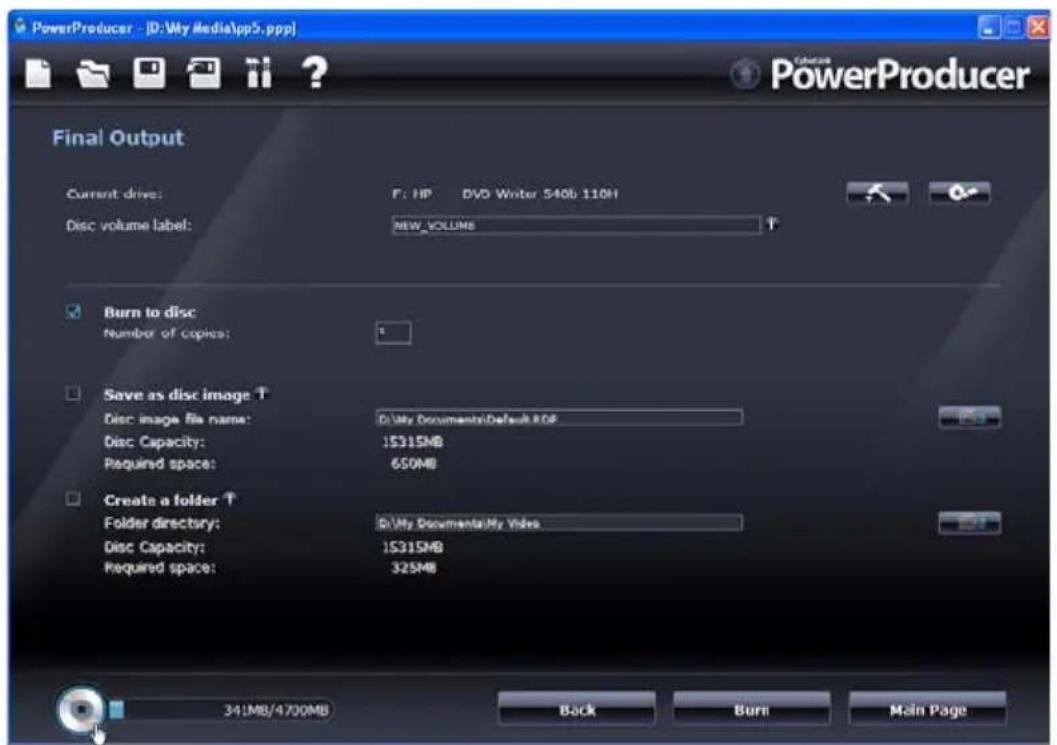Click the Folder directory path field

point(559,523)
